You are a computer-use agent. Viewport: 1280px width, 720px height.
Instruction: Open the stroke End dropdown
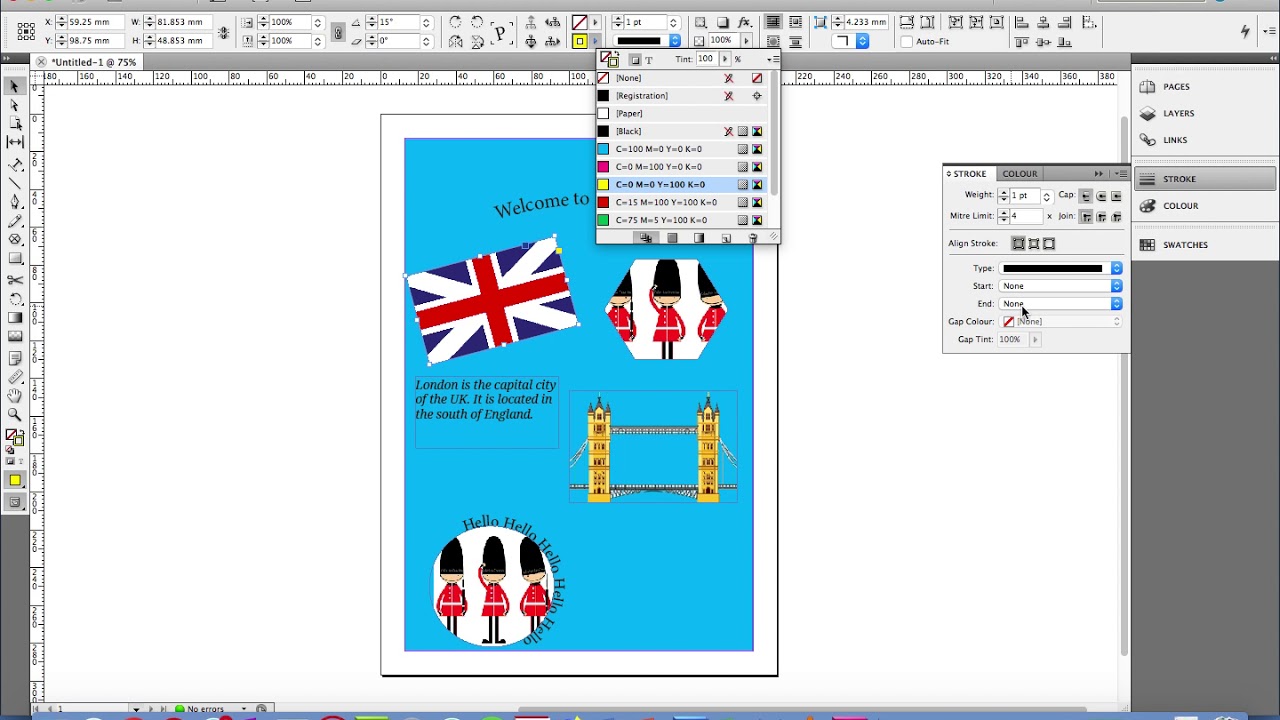click(1060, 304)
